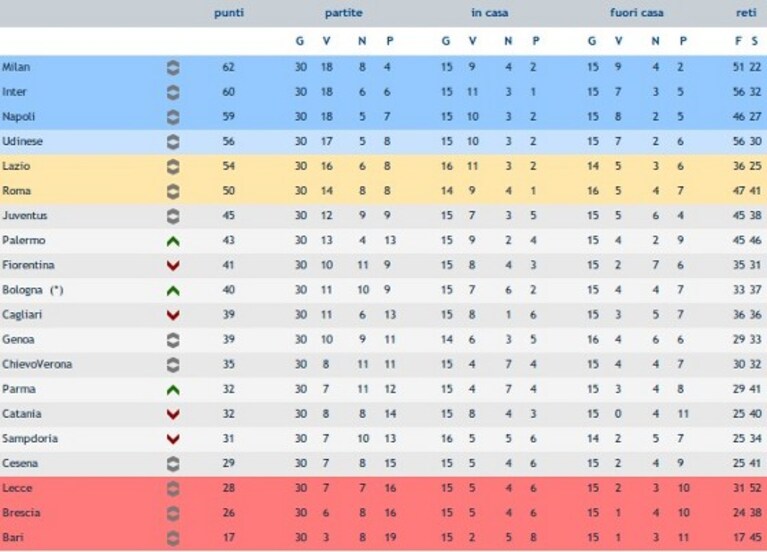Select the 'punti' column header

pos(229,13)
